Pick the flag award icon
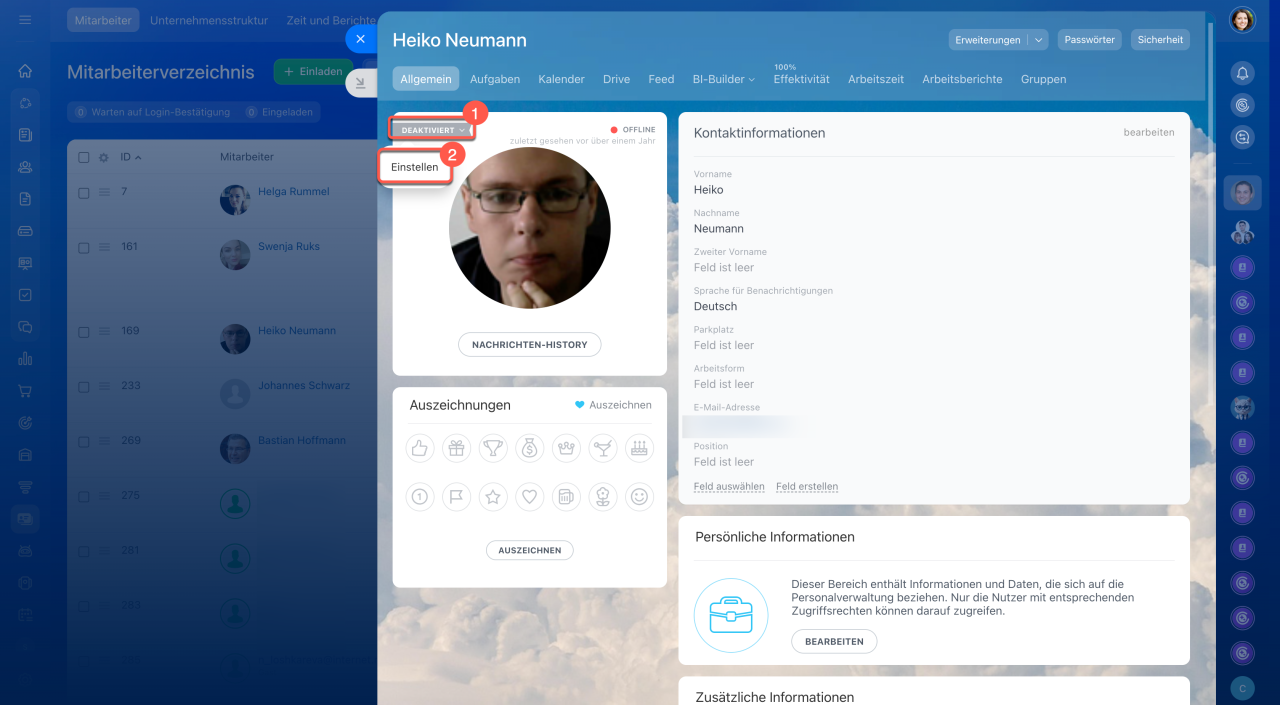The image size is (1280, 705). click(456, 496)
